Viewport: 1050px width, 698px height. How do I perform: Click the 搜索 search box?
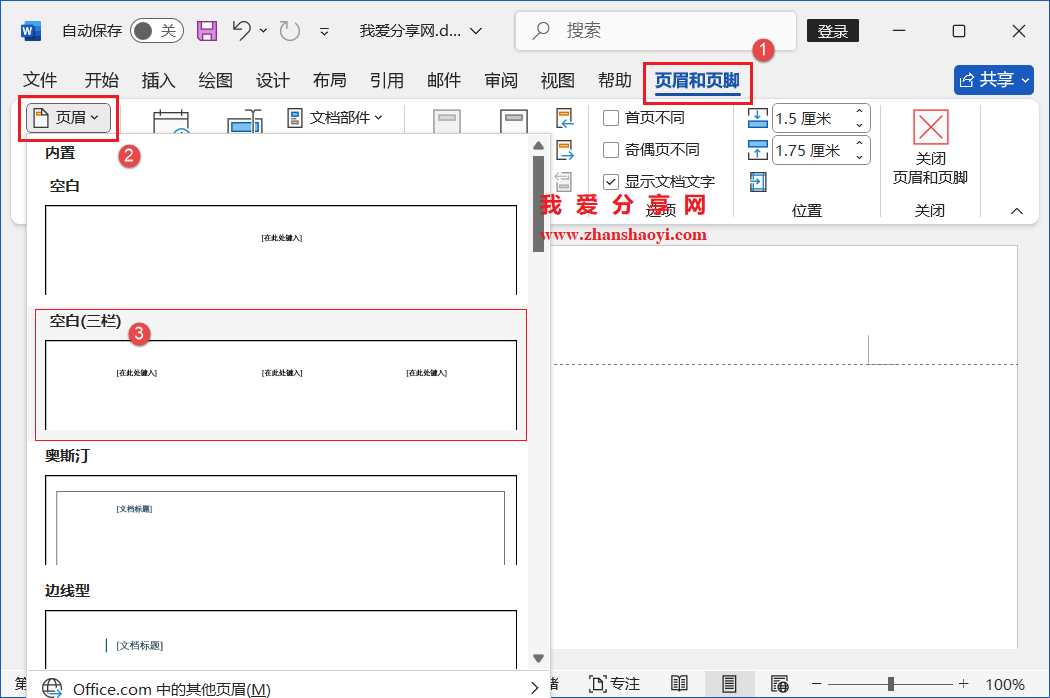pyautogui.click(x=656, y=31)
